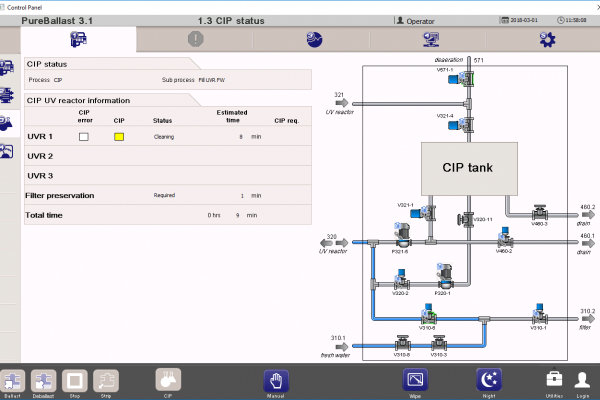Click the 310.1 fresh water inlet arrow
Image resolution: width=600 pixels, height=400 pixels.
[x=342, y=347]
